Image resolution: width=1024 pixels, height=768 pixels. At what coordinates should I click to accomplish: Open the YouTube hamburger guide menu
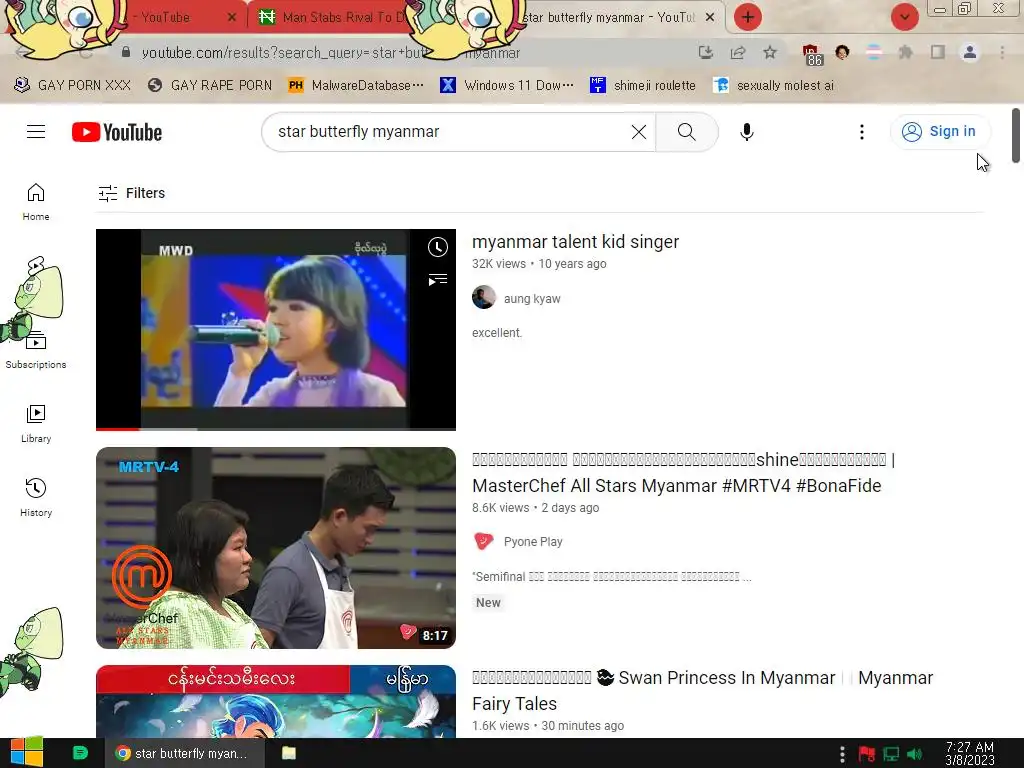36,132
